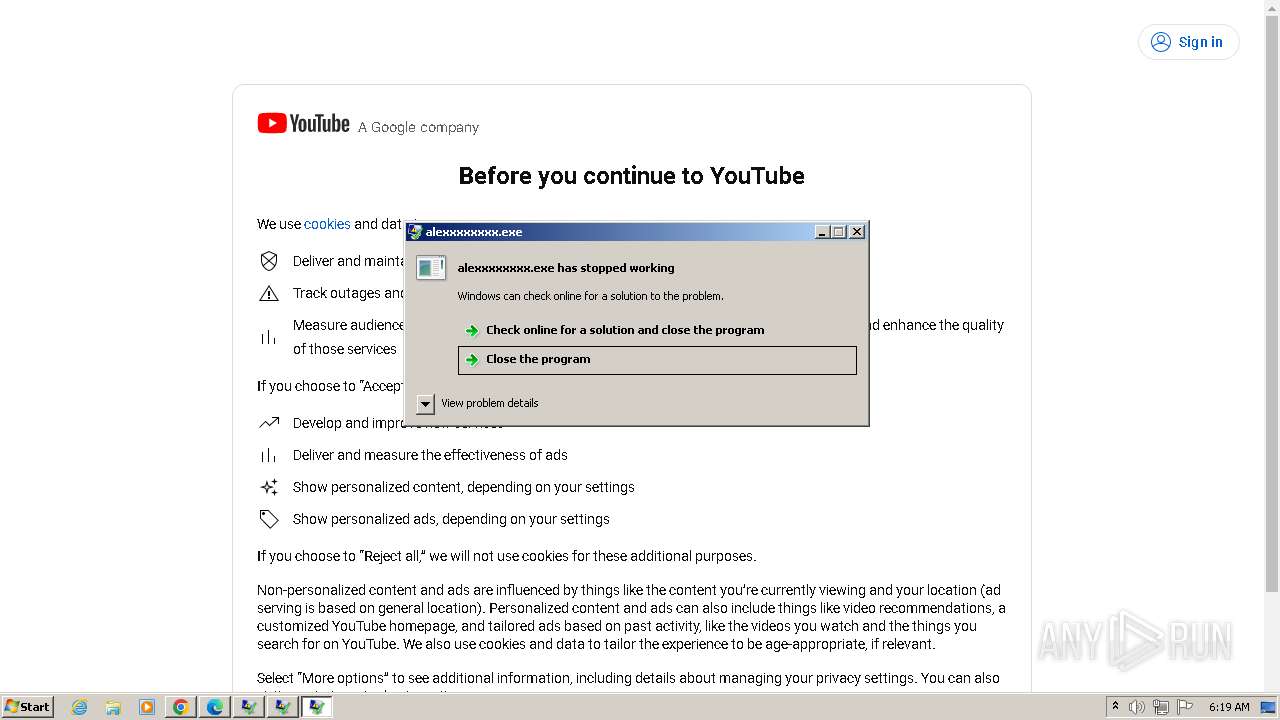Click the Sign in button
Viewport: 1280px width, 720px height.
click(1188, 42)
